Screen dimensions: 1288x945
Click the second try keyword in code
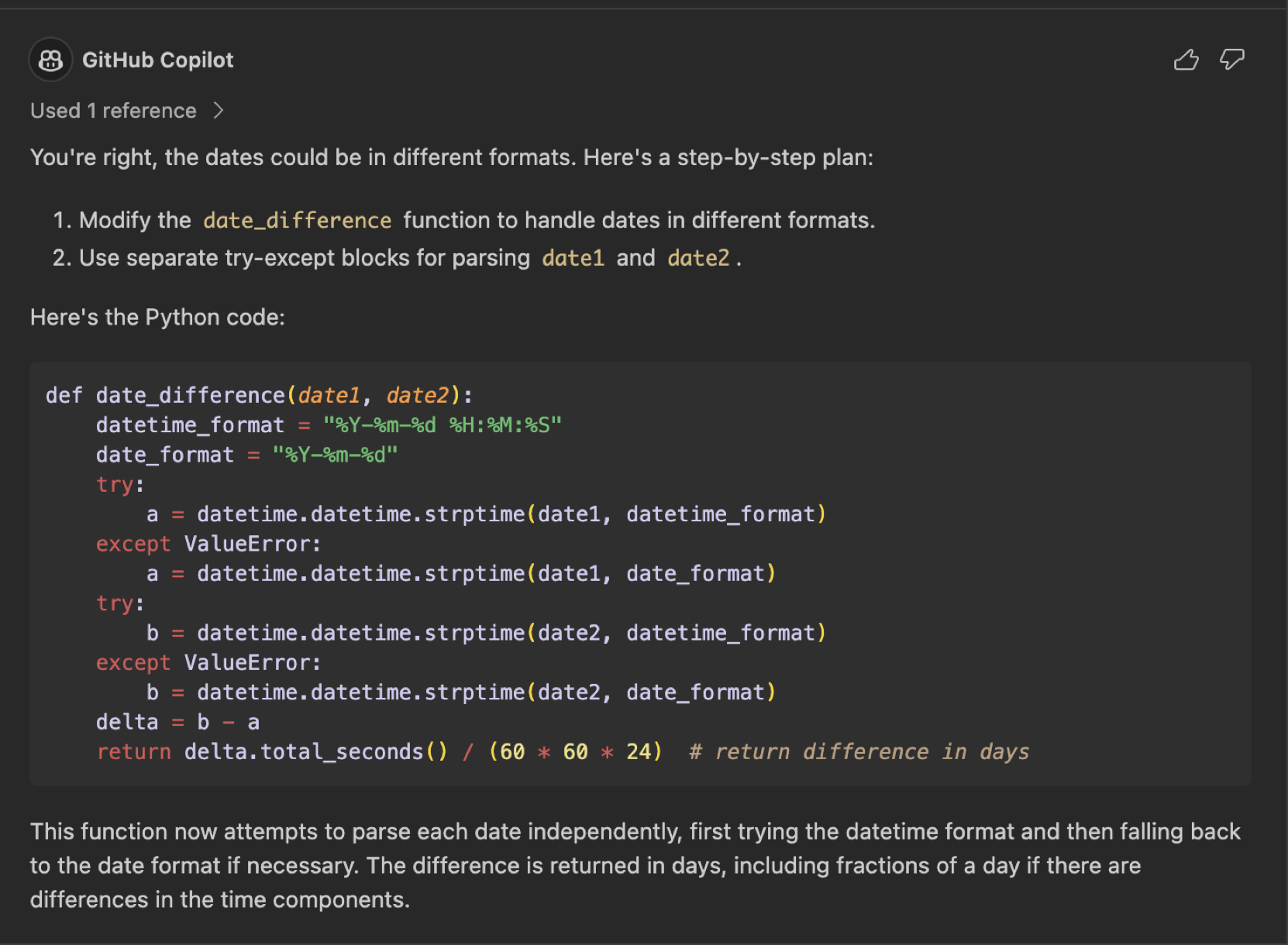[115, 603]
